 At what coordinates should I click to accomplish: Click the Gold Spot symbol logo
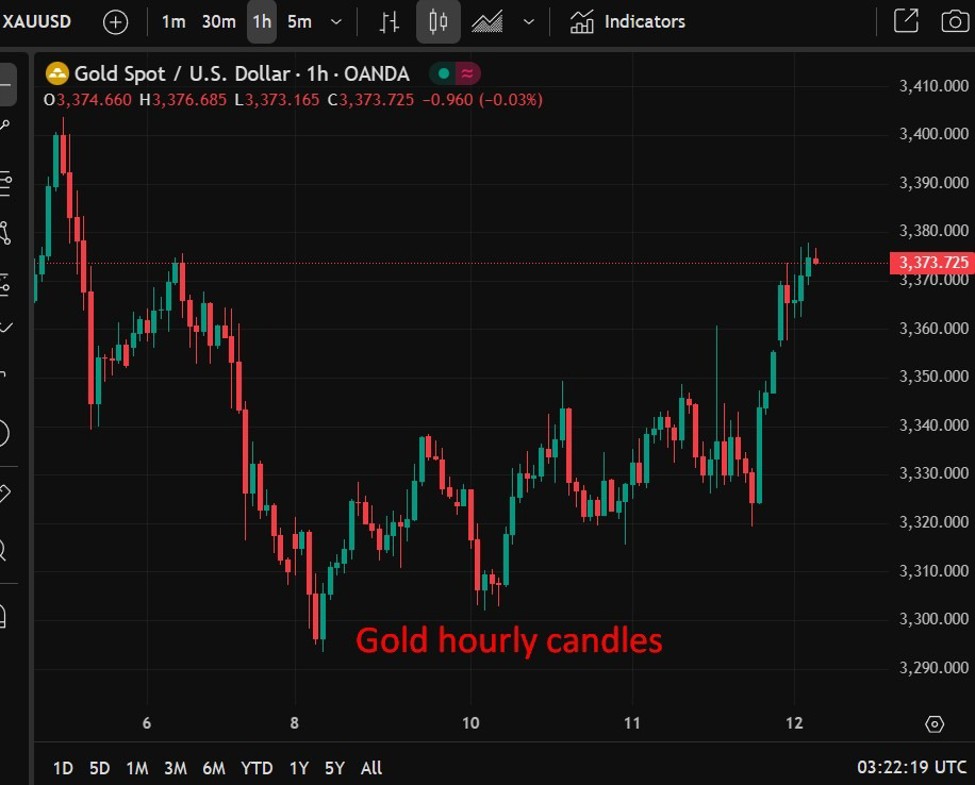point(58,74)
